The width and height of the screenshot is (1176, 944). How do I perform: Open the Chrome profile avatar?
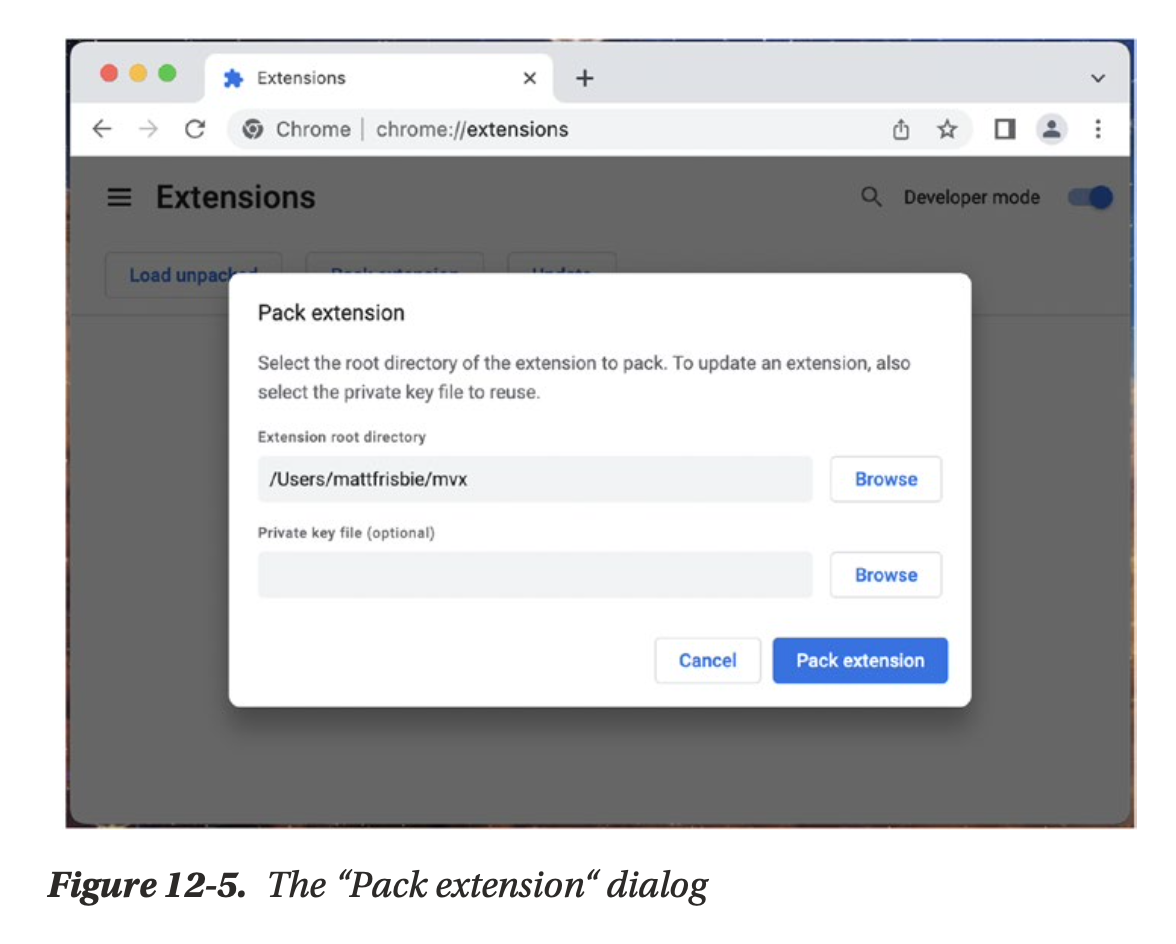(x=1051, y=129)
